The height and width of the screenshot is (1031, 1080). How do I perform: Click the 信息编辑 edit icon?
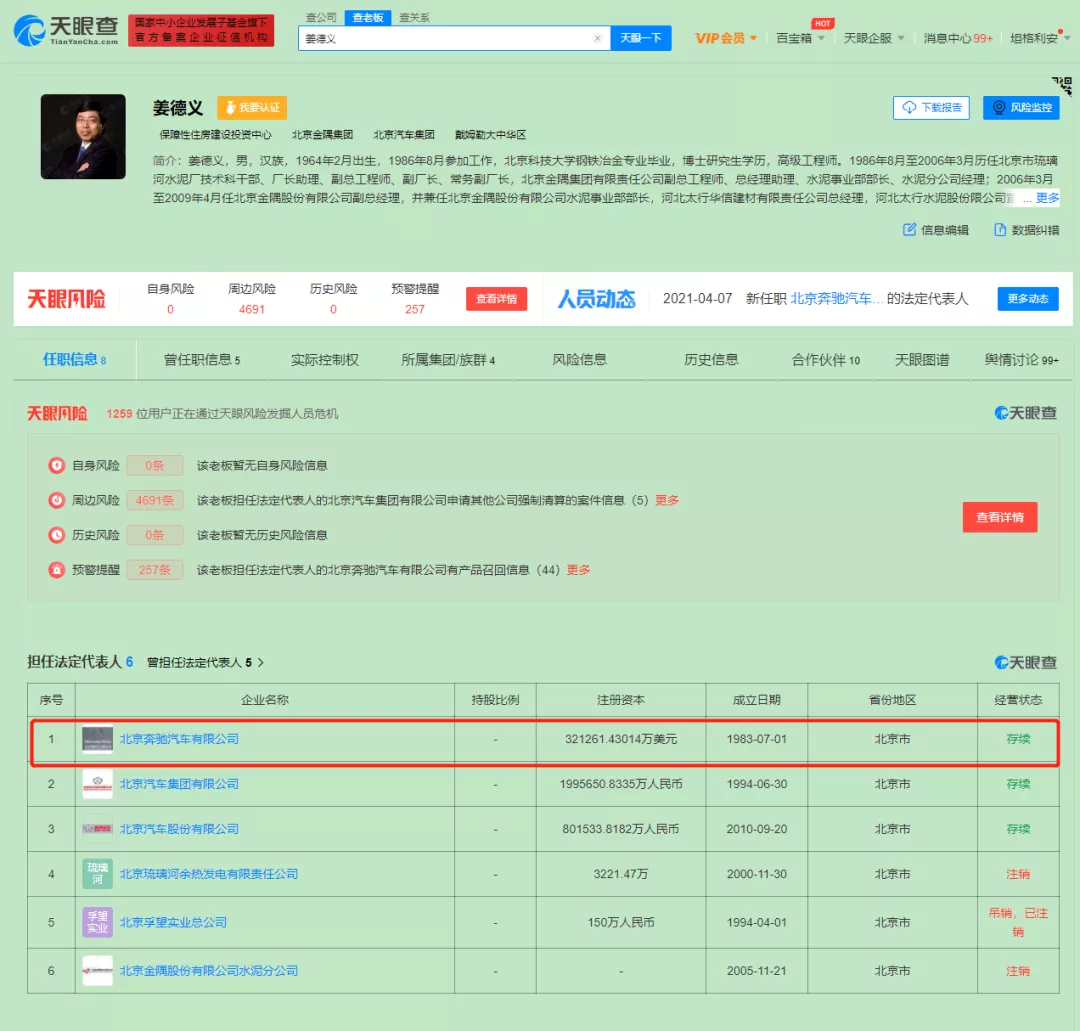click(x=909, y=229)
